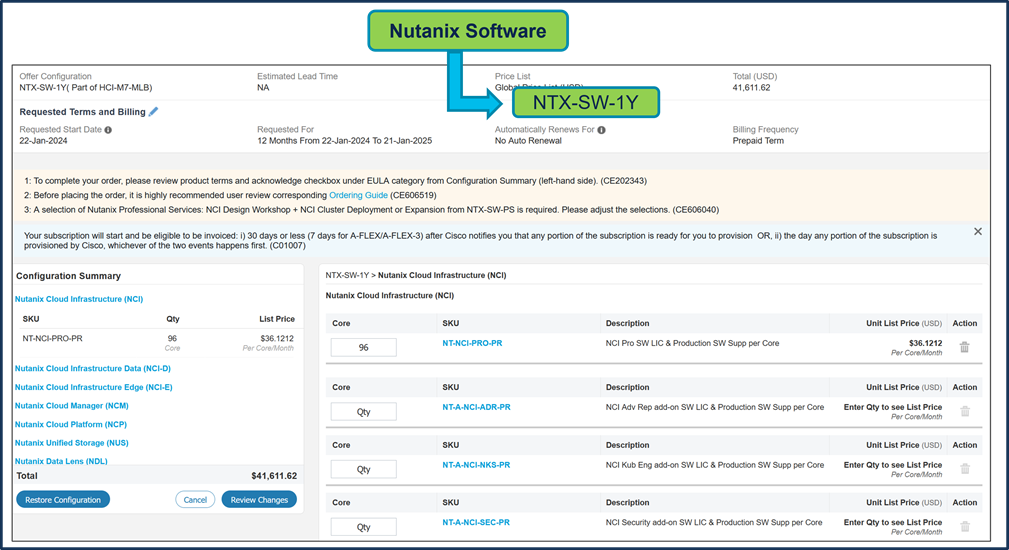Open info icon beside Automatically Renews For

tap(601, 130)
